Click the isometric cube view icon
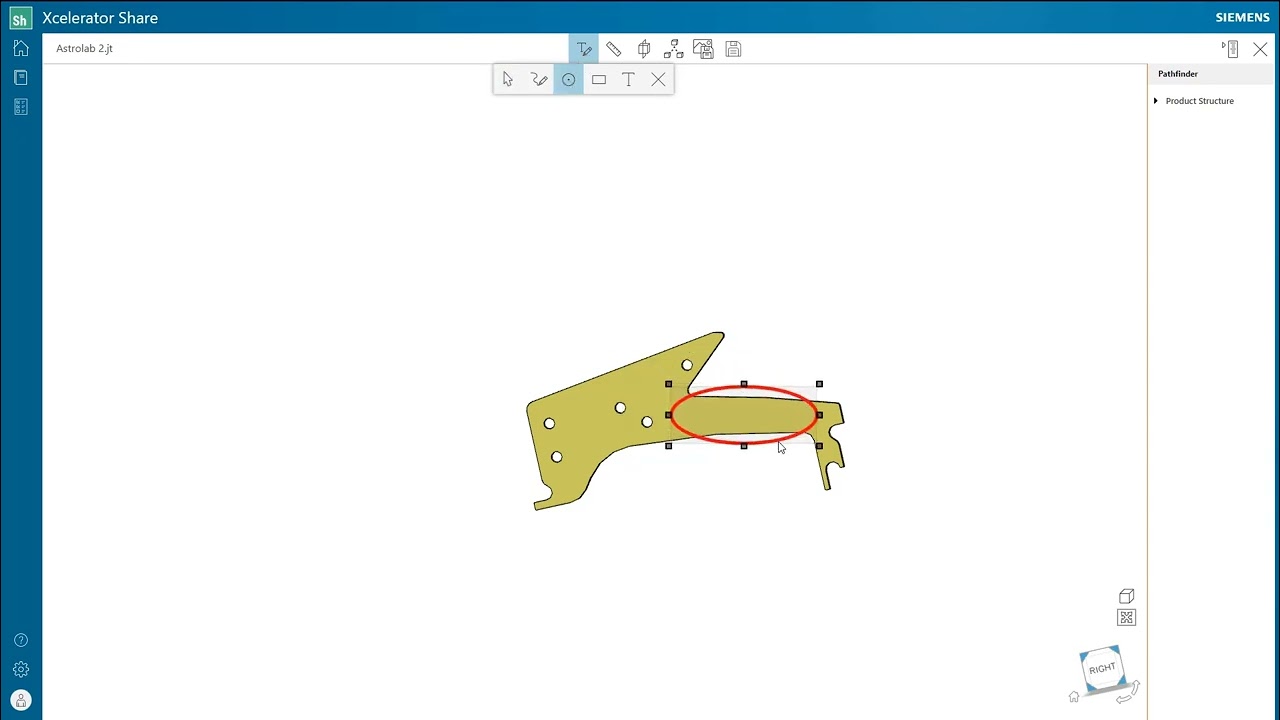The width and height of the screenshot is (1280, 720). point(1127,596)
